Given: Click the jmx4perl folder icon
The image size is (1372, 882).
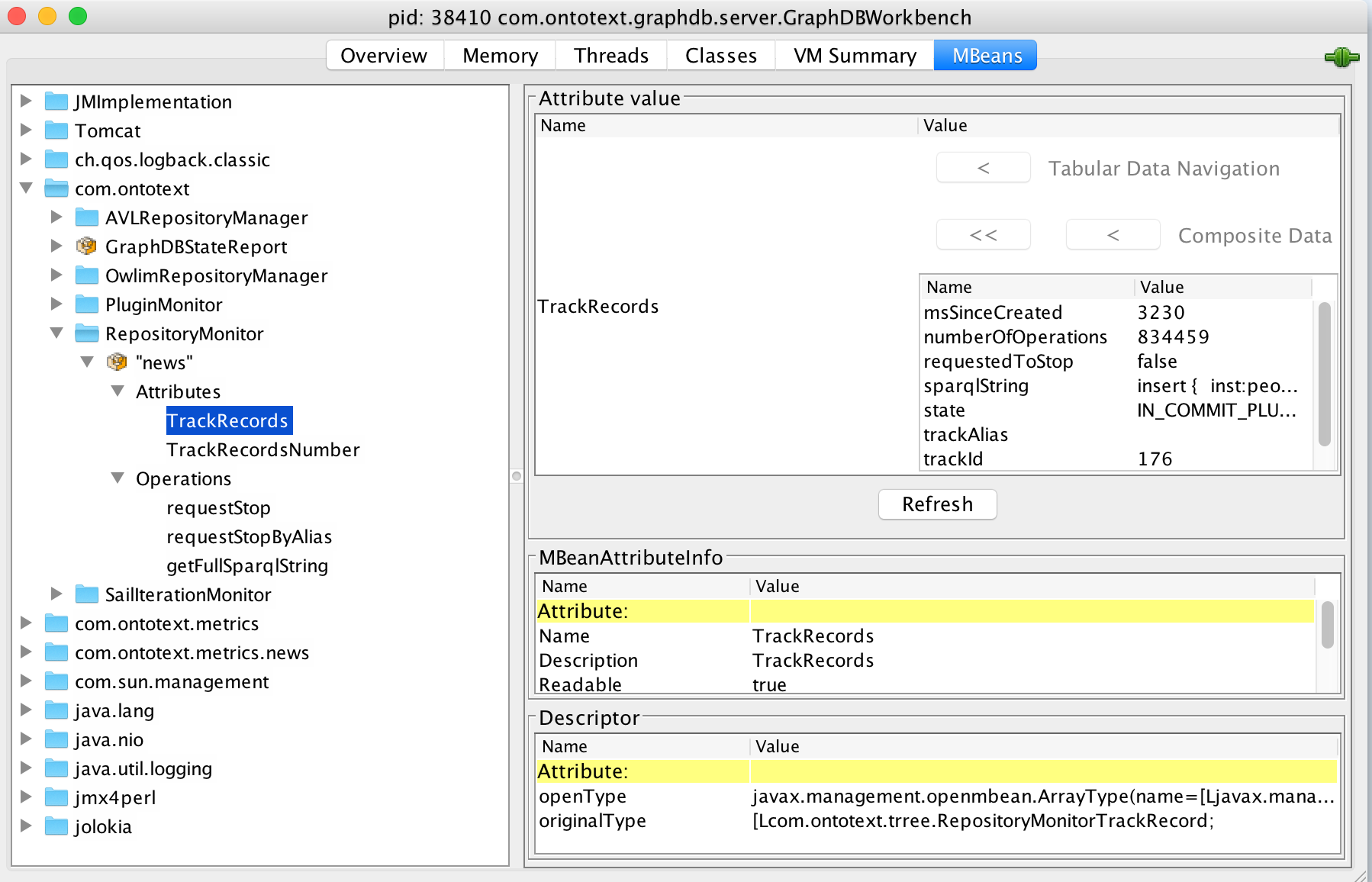Looking at the screenshot, I should (56, 797).
